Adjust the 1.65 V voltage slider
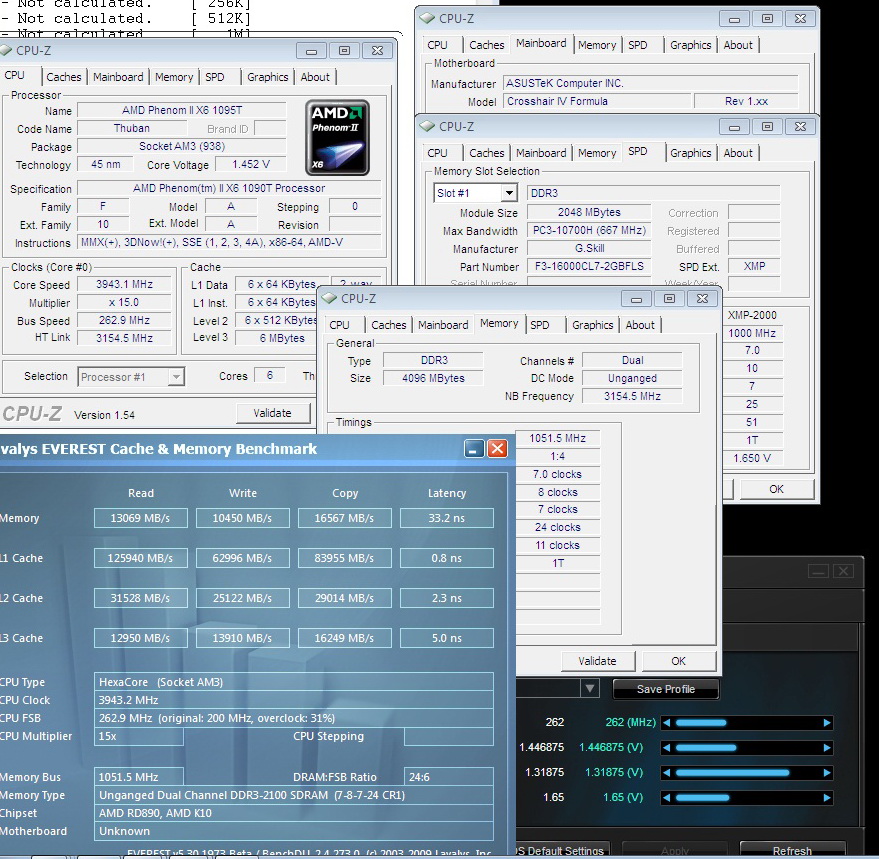Screen dimensions: 879x859 click(747, 797)
